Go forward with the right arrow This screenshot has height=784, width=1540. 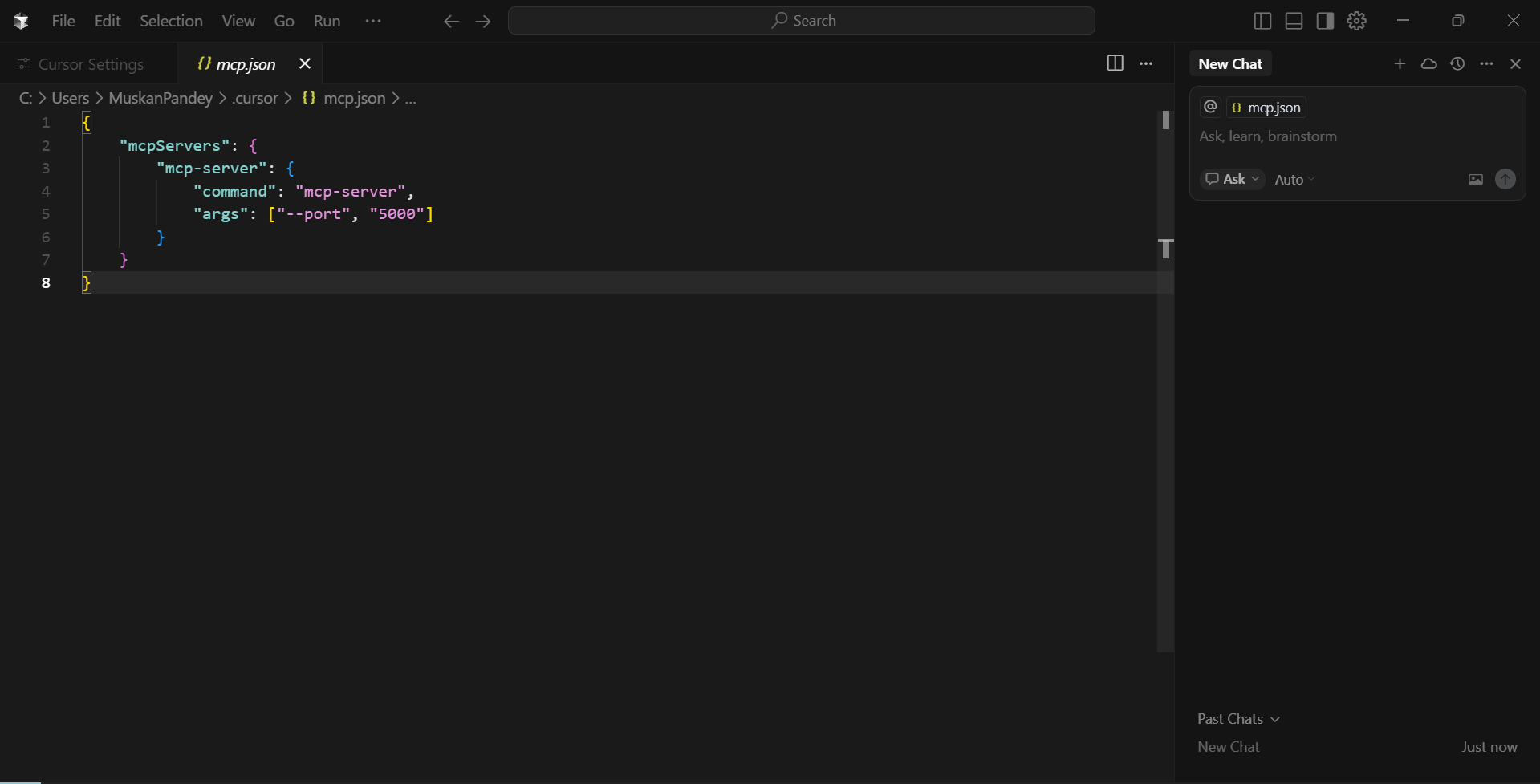(x=482, y=21)
